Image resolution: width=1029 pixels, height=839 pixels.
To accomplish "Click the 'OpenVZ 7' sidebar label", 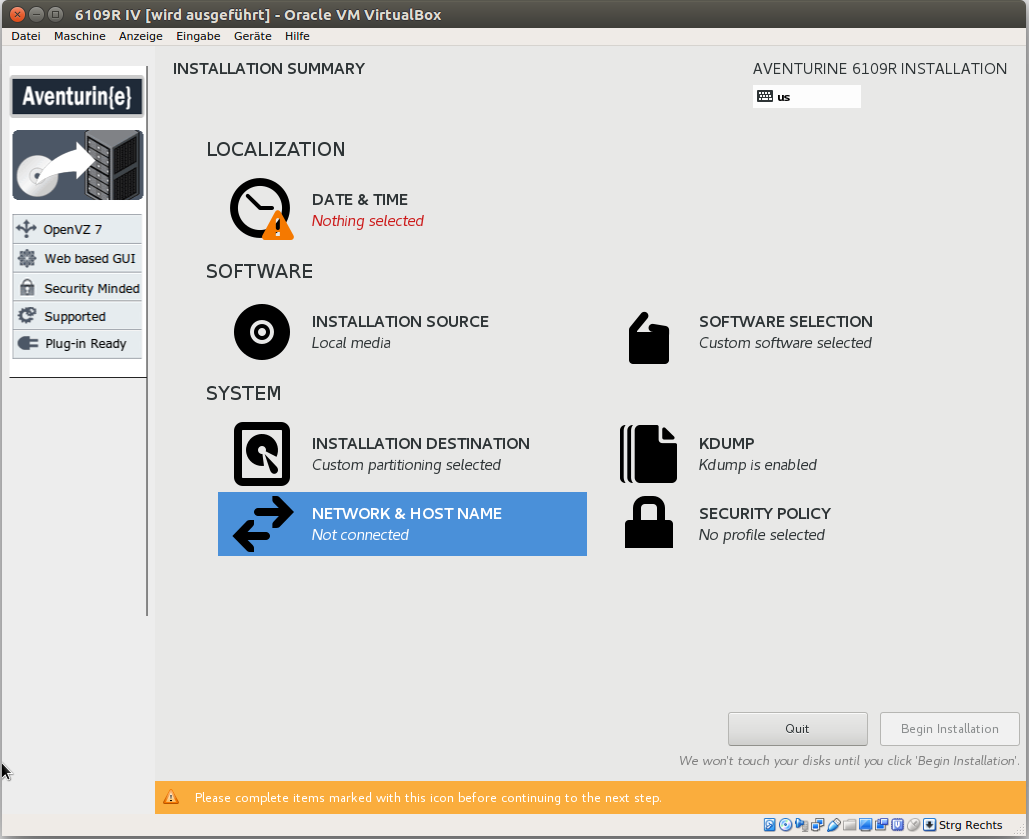I will (x=72, y=229).
